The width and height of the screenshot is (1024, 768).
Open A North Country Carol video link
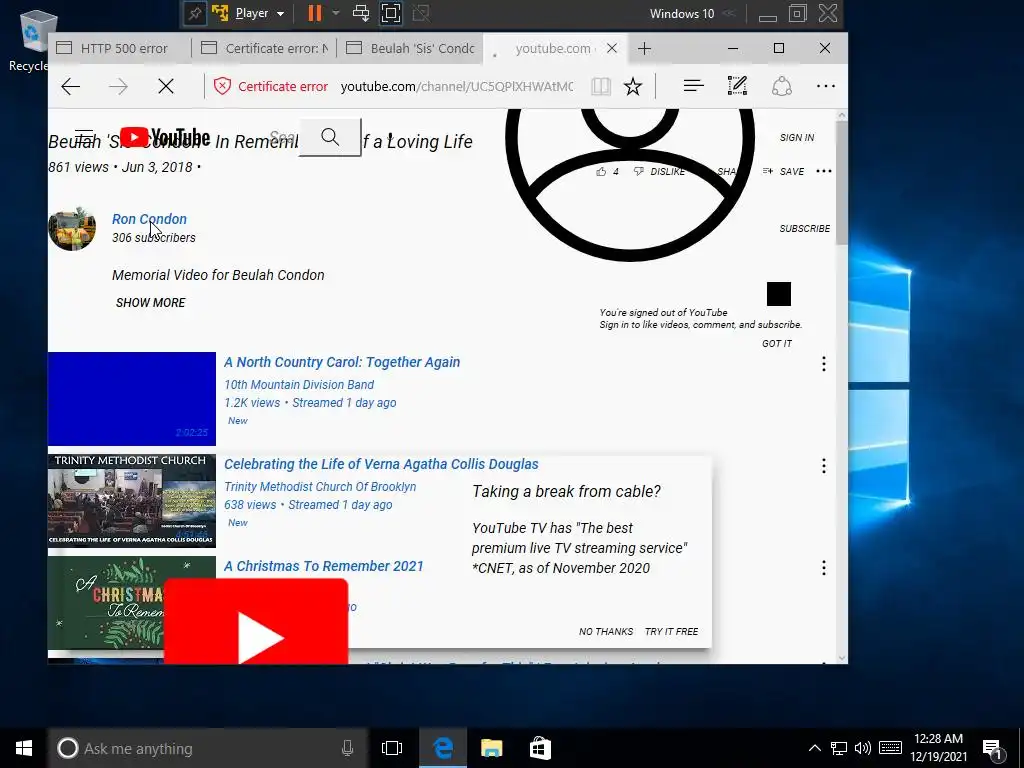(342, 362)
